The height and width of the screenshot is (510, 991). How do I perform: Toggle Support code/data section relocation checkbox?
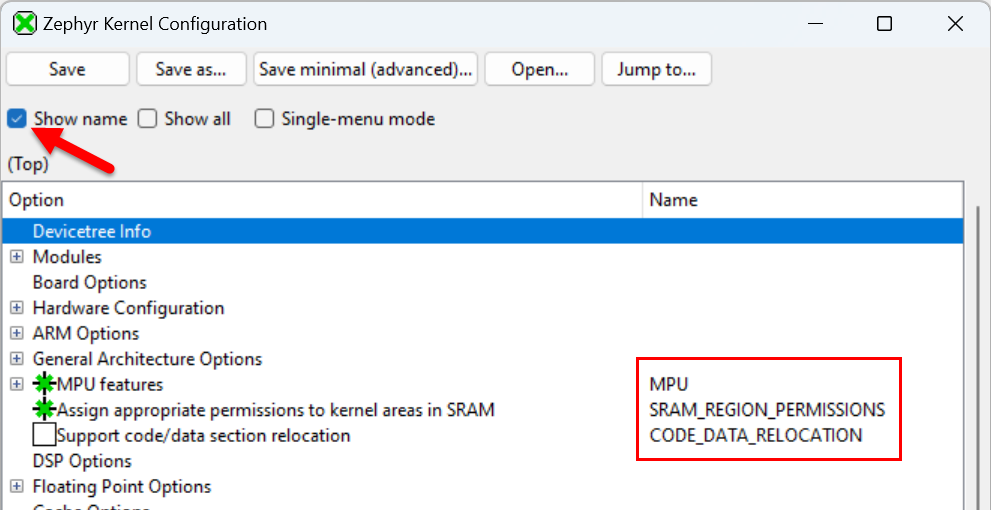[x=44, y=435]
